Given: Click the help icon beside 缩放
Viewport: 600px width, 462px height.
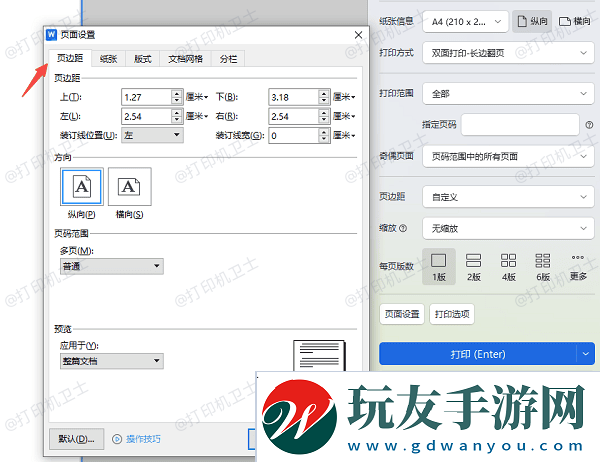Looking at the screenshot, I should click(x=403, y=229).
